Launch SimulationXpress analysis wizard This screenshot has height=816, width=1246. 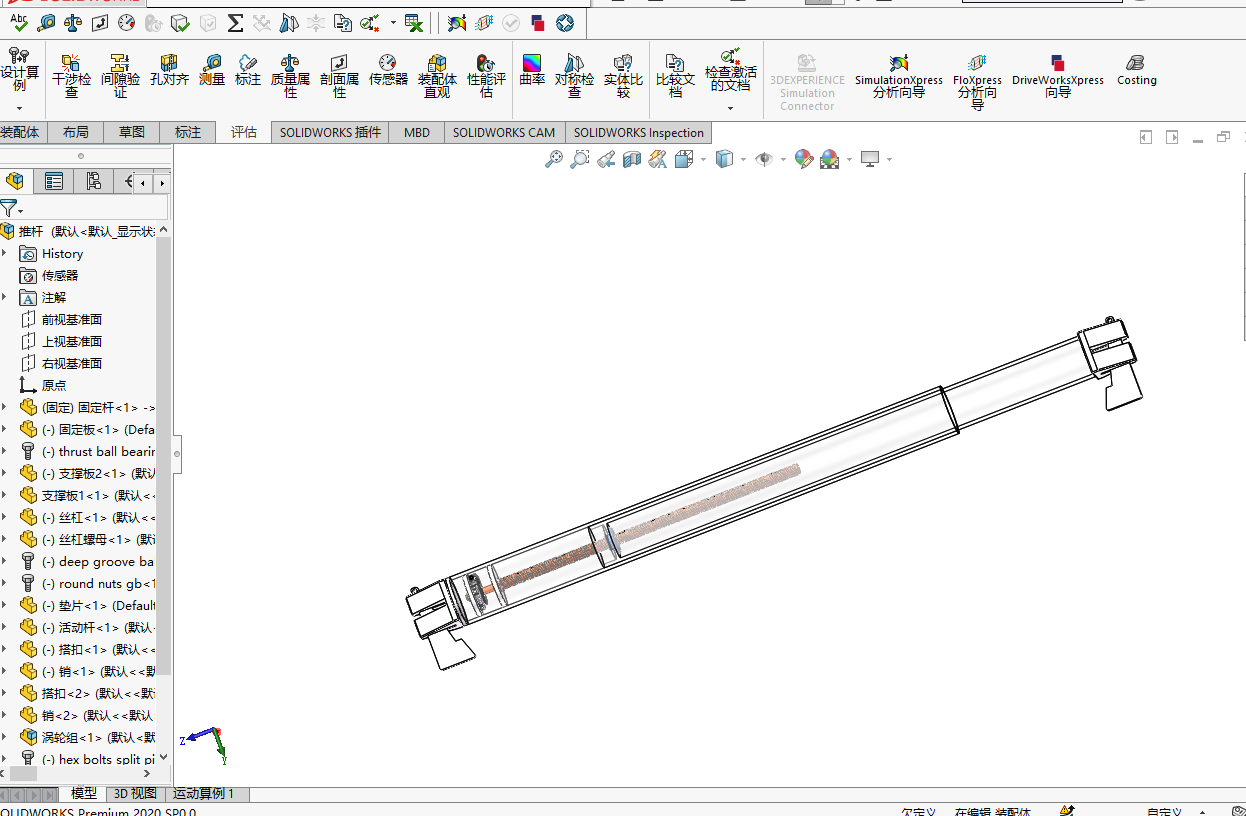[x=898, y=76]
